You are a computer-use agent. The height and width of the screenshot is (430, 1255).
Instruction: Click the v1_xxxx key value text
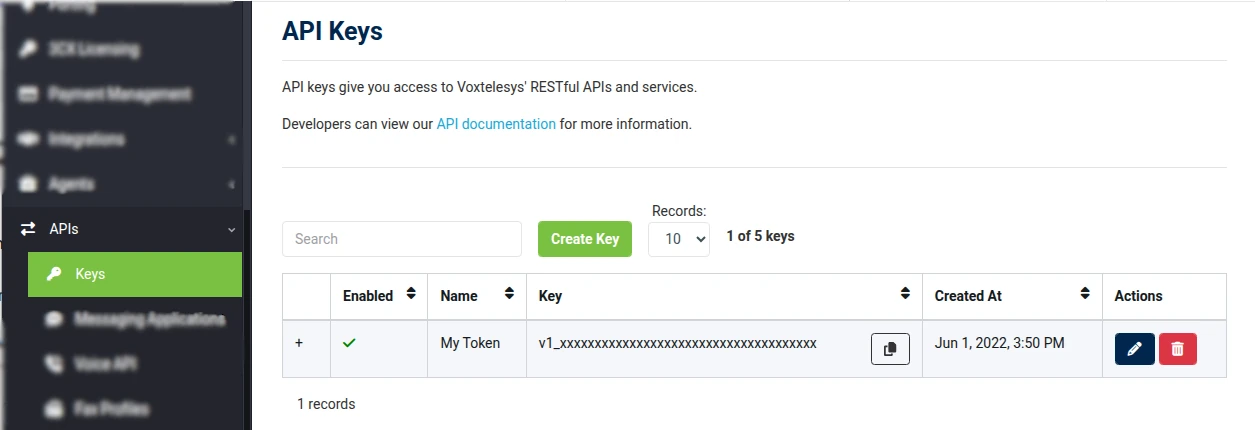[678, 343]
